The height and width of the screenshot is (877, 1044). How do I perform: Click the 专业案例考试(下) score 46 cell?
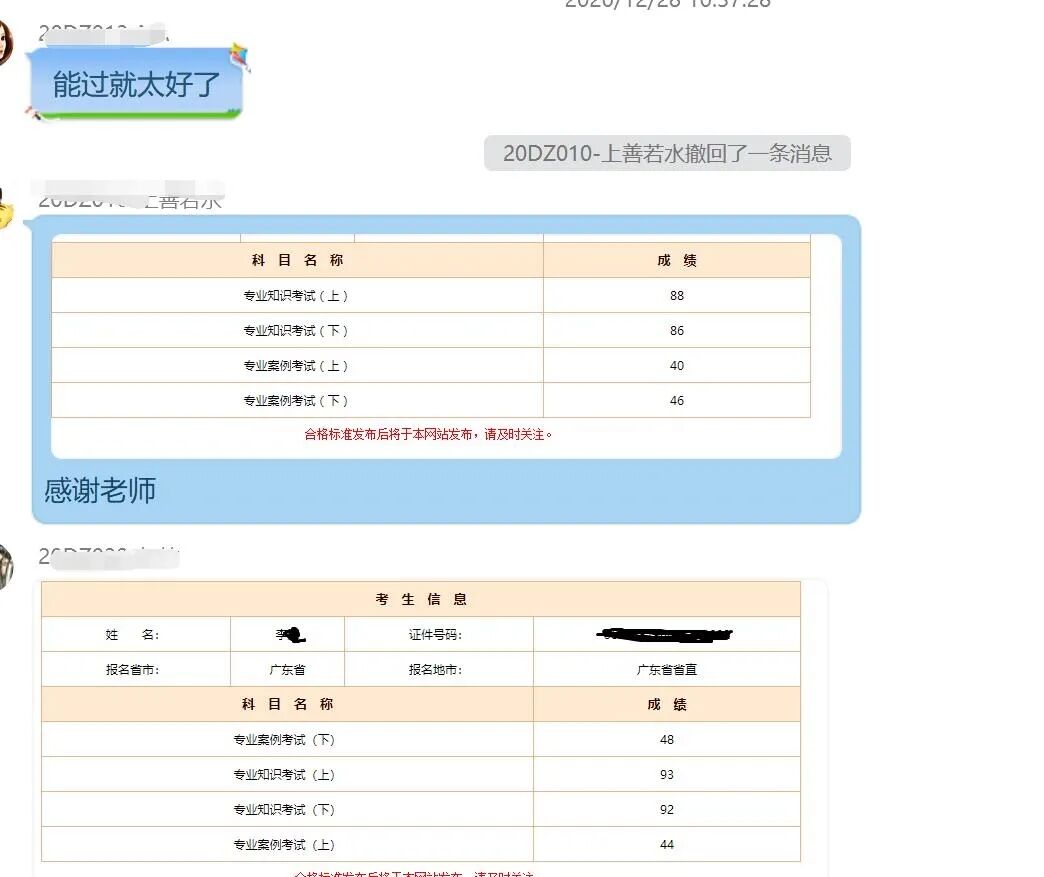point(676,400)
